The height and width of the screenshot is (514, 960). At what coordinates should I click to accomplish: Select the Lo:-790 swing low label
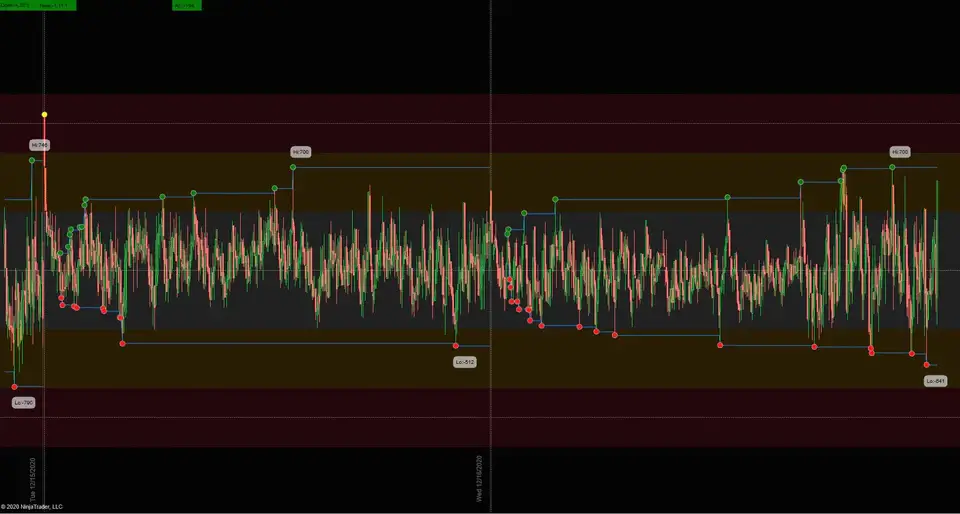(23, 402)
